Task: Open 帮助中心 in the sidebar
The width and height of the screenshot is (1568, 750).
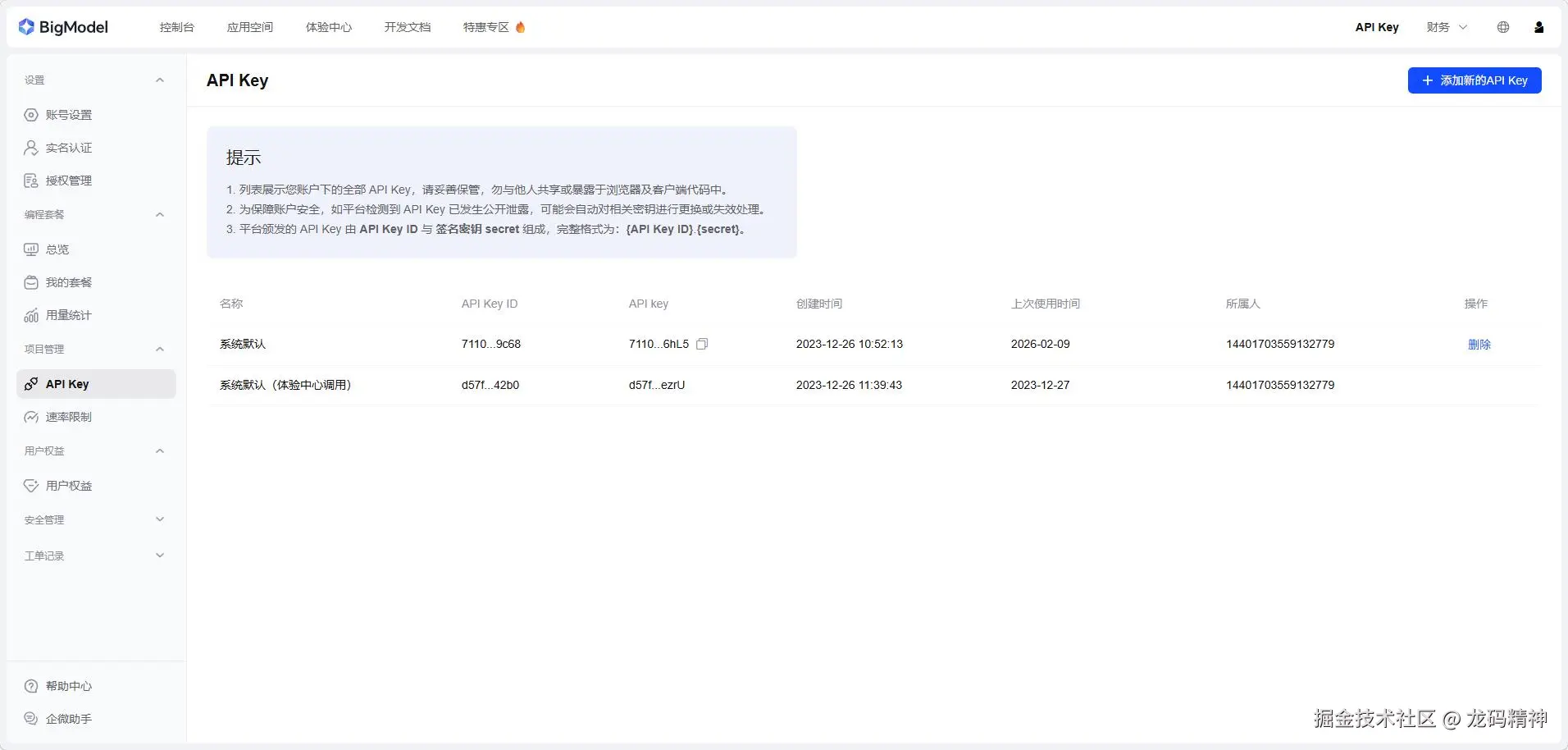Action: [69, 686]
